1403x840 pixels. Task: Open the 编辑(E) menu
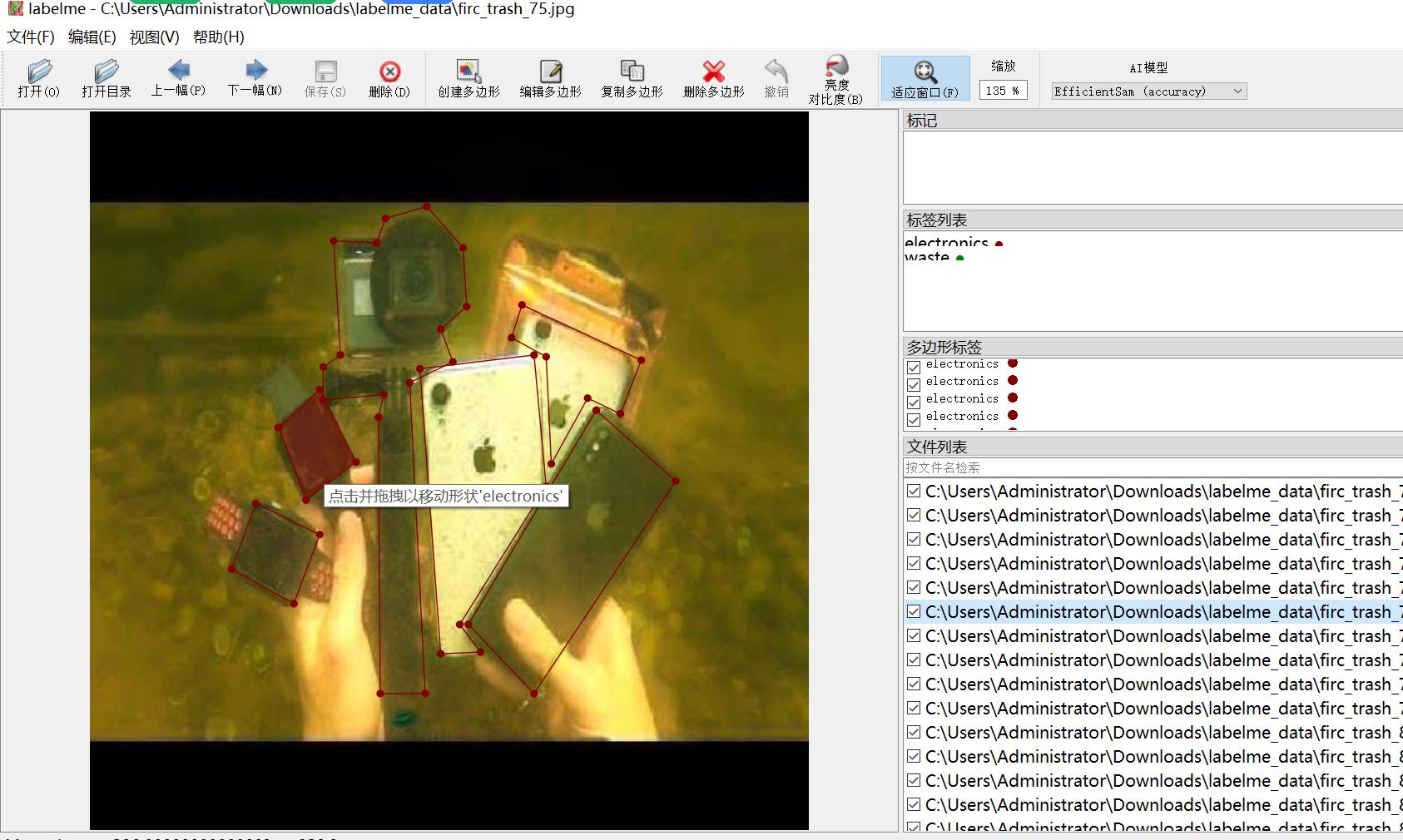[92, 37]
